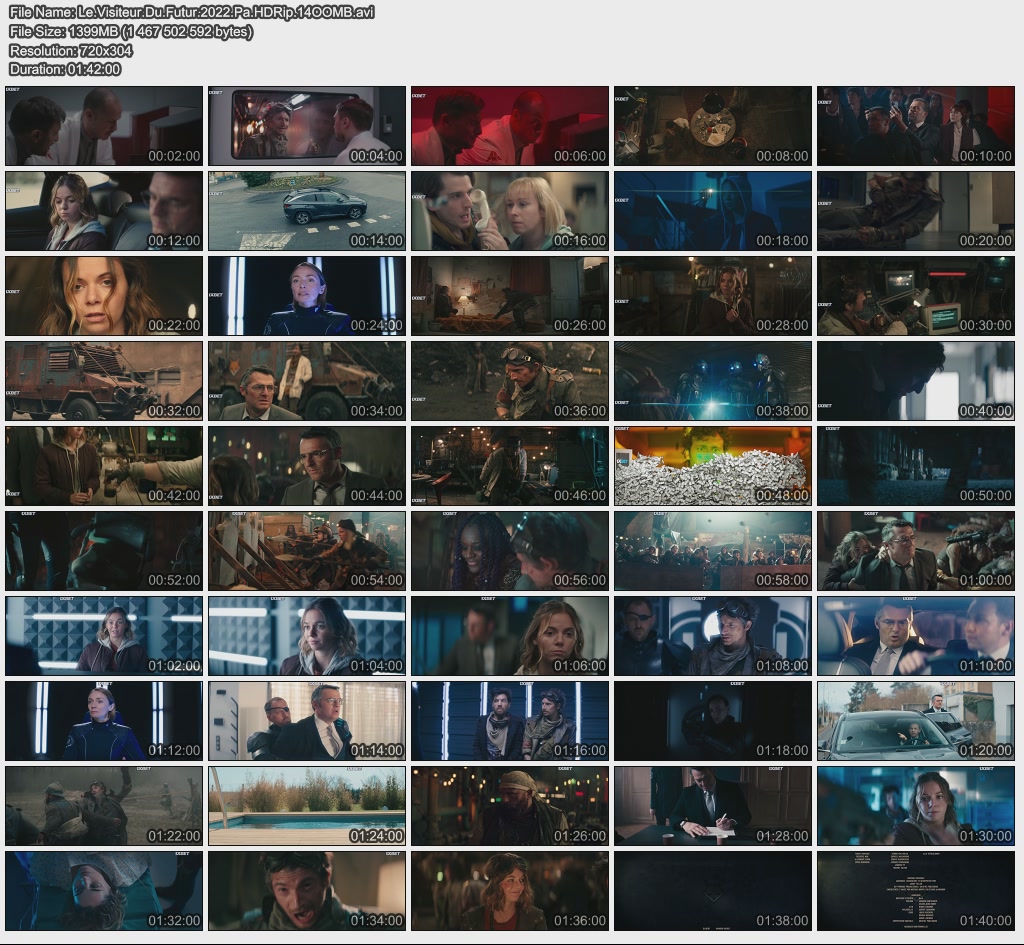Open the end credits thumbnail at 01:40:00
The width and height of the screenshot is (1024, 945).
915,891
